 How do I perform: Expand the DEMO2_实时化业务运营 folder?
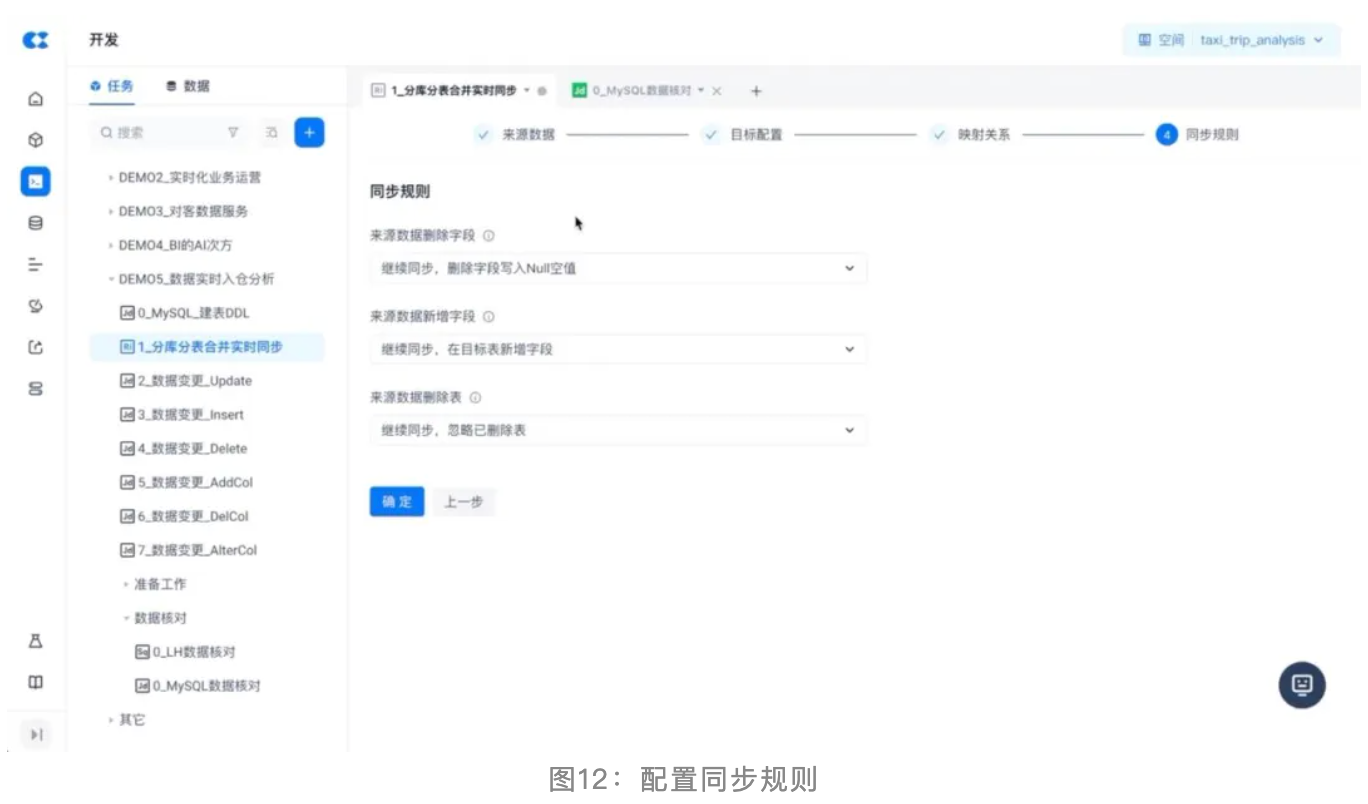click(189, 178)
